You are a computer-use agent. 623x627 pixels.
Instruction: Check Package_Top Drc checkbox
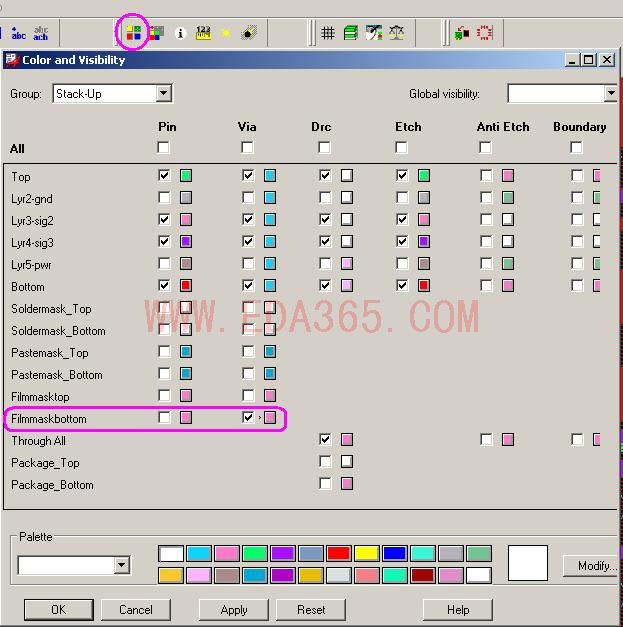click(x=325, y=461)
